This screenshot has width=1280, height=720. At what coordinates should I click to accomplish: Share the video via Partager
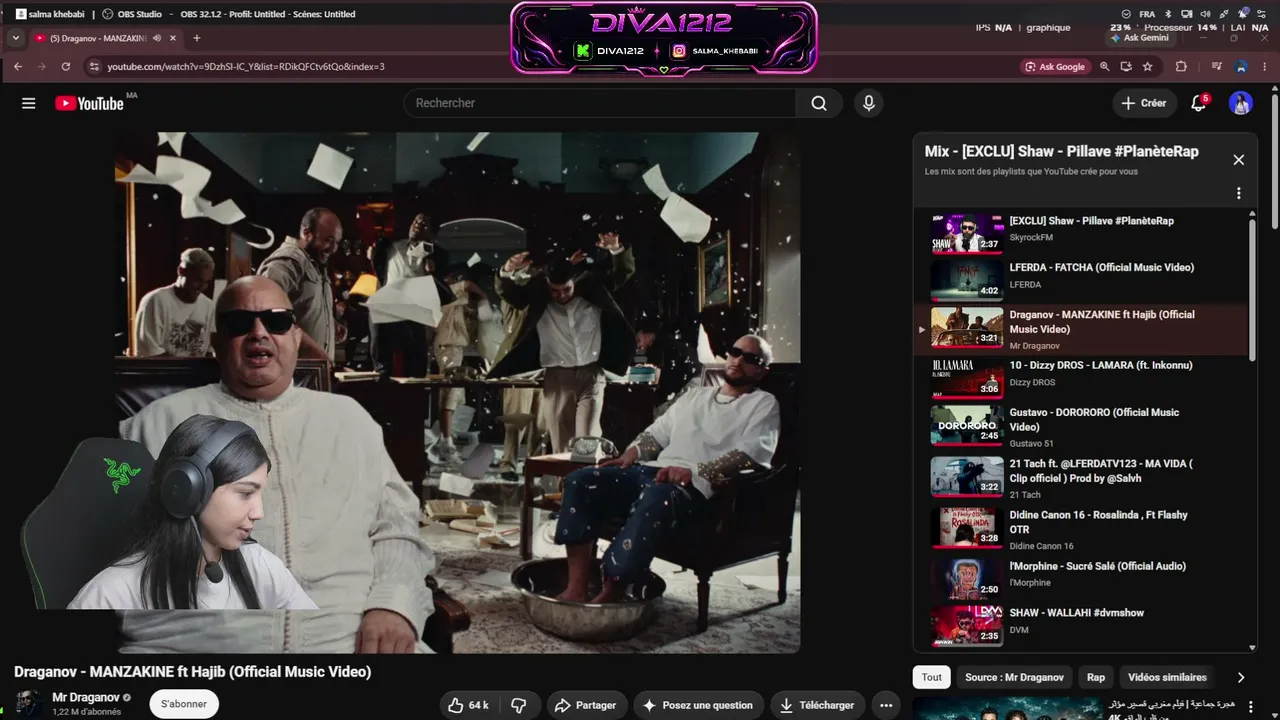586,705
